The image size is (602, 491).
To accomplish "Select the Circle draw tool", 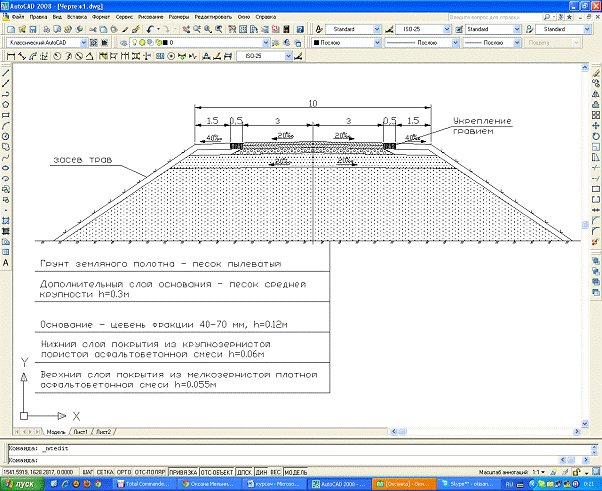I will coord(6,135).
